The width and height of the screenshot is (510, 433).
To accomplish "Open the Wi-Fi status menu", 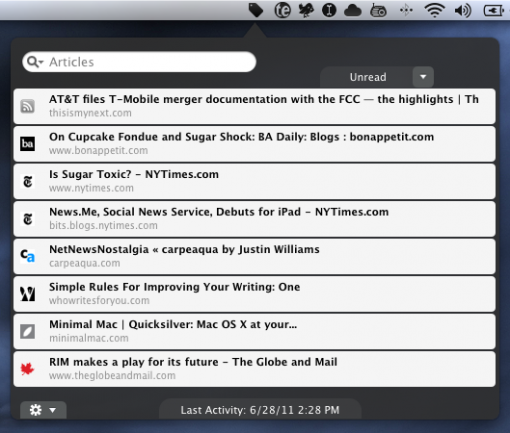I will (x=435, y=10).
